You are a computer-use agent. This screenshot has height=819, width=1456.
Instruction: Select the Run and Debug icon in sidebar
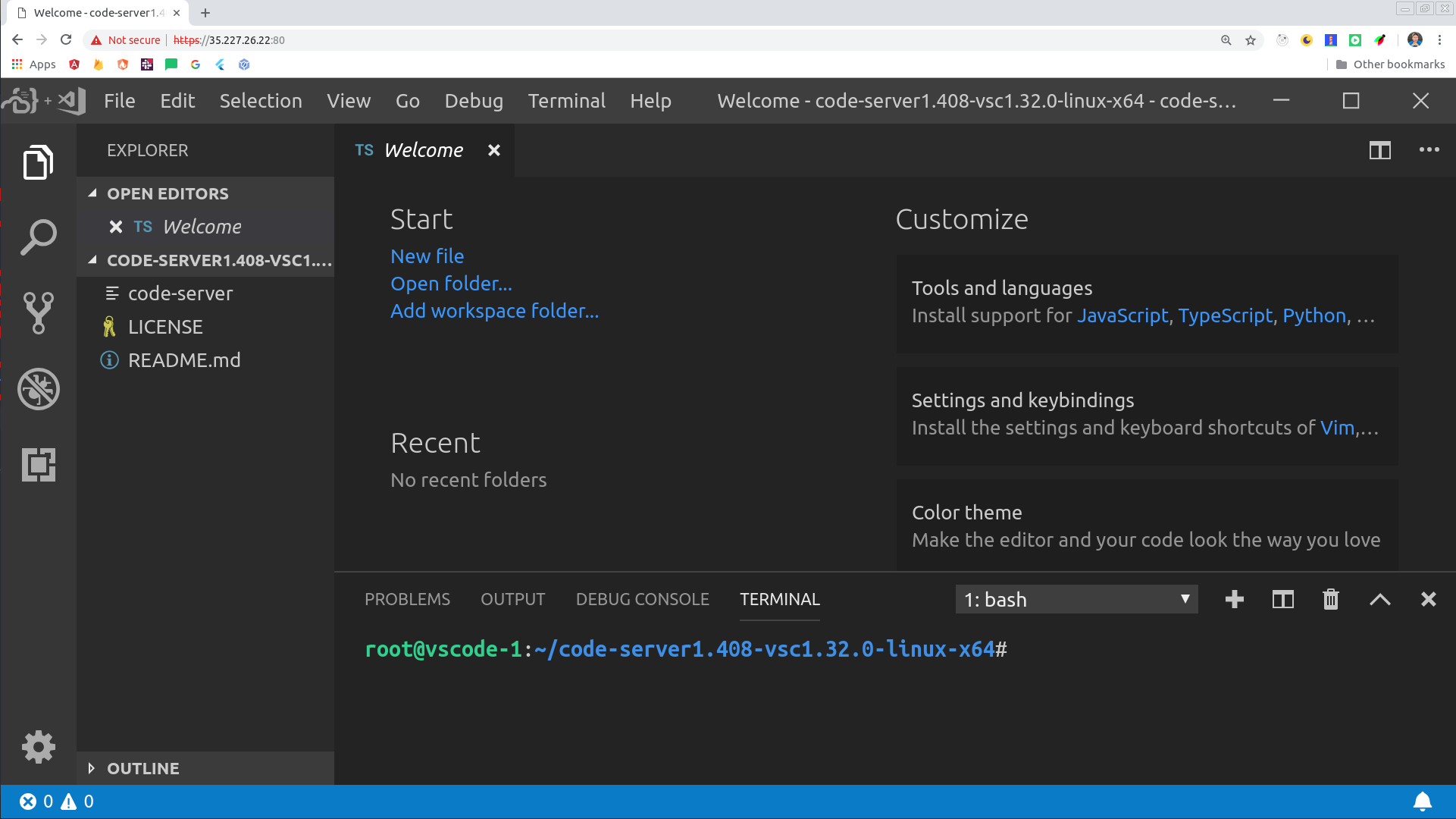coord(38,388)
